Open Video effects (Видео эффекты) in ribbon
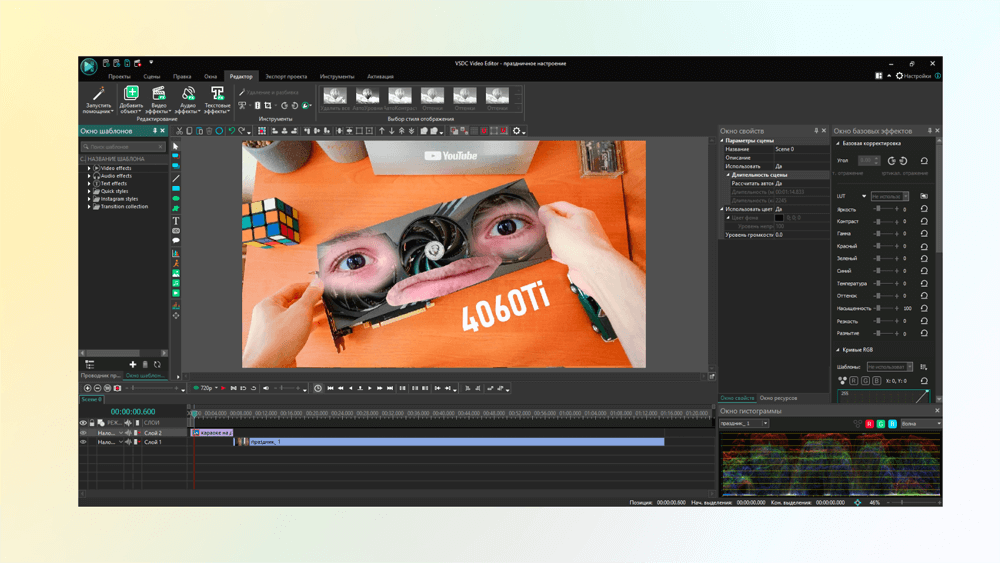The width and height of the screenshot is (1000, 563). coord(159,100)
